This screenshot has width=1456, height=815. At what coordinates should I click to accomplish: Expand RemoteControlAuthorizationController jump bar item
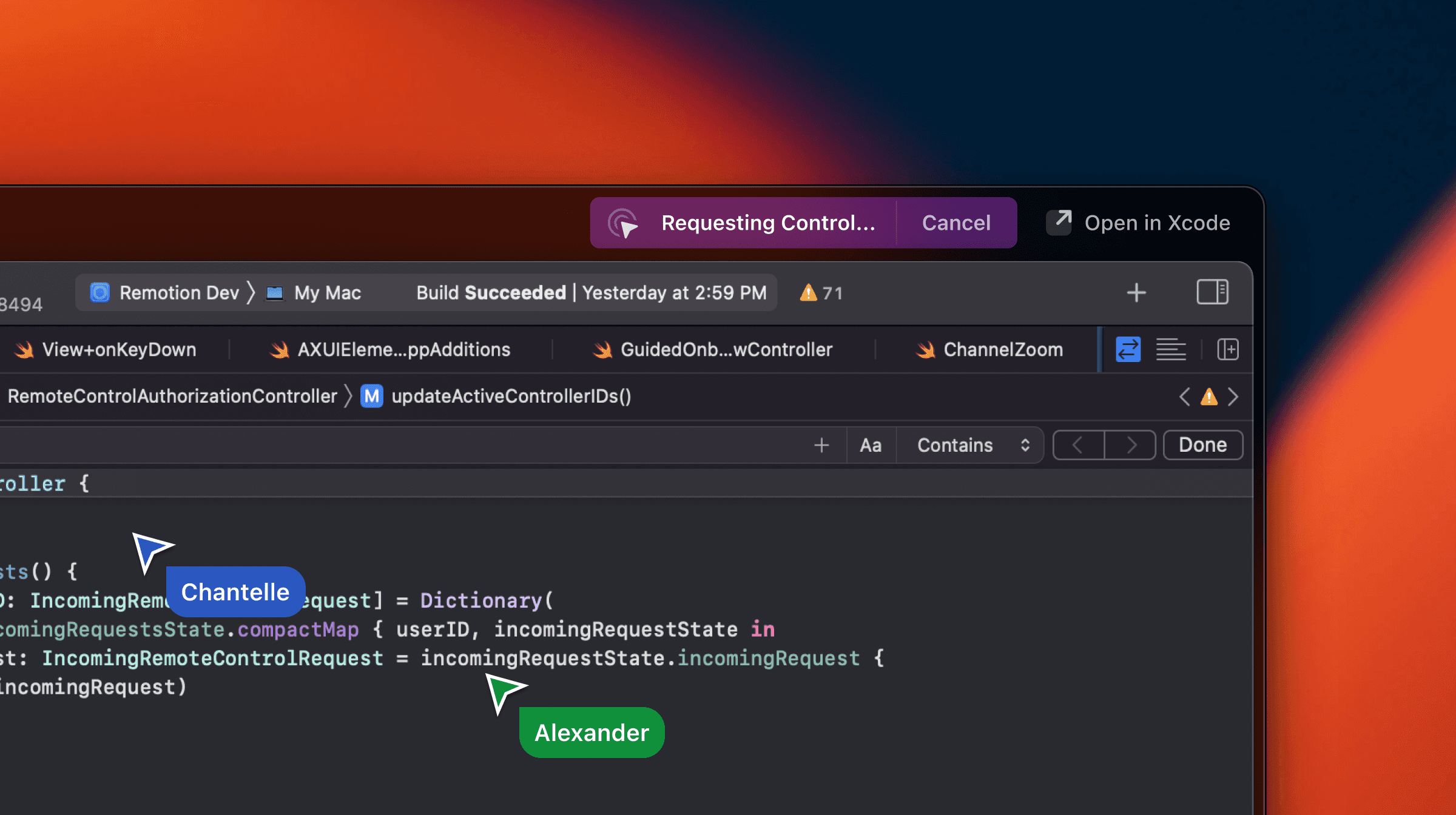click(172, 397)
